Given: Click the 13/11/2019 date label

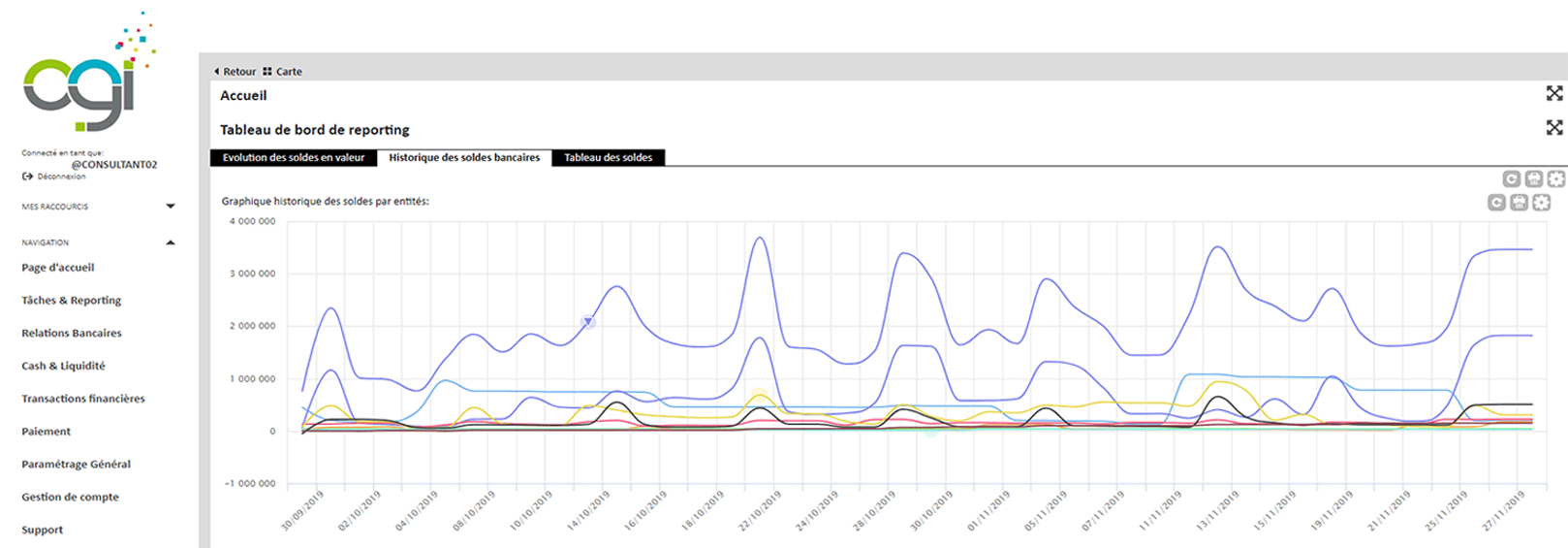Looking at the screenshot, I should pos(1217,510).
